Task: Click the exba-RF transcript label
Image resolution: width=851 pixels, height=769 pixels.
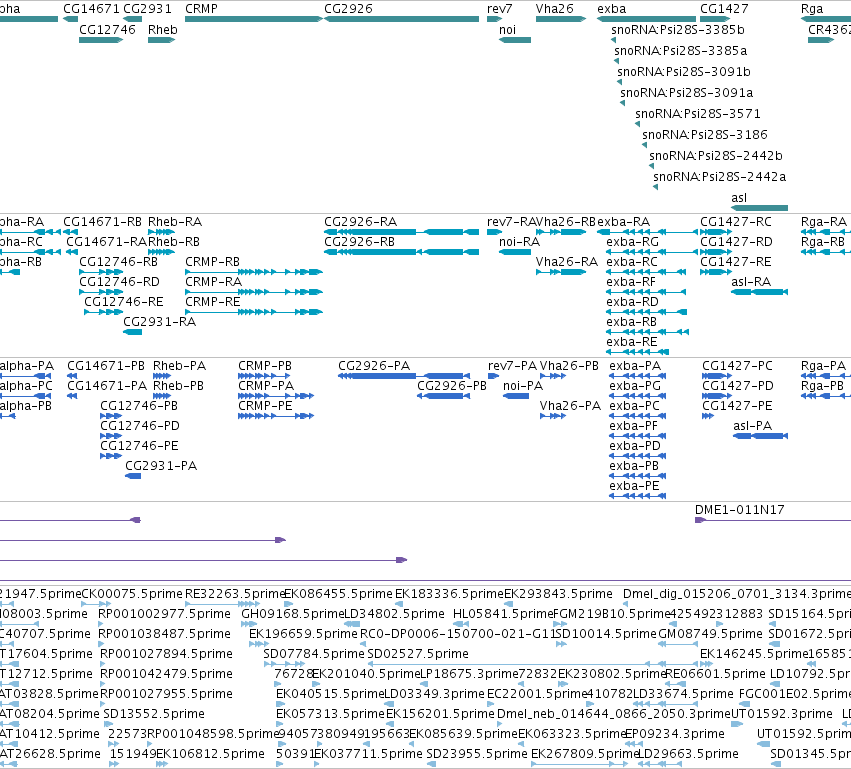Action: 631,282
